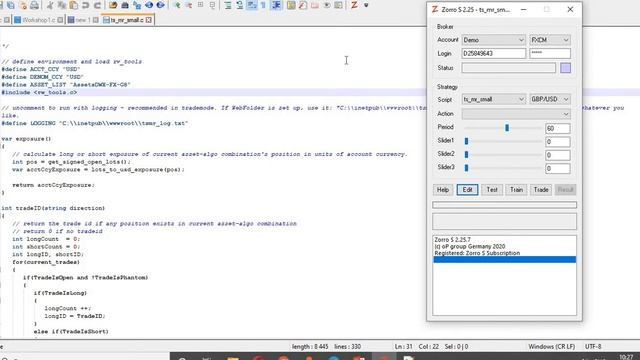
Task: Undo the last edit via toolbar
Action: point(86,5)
